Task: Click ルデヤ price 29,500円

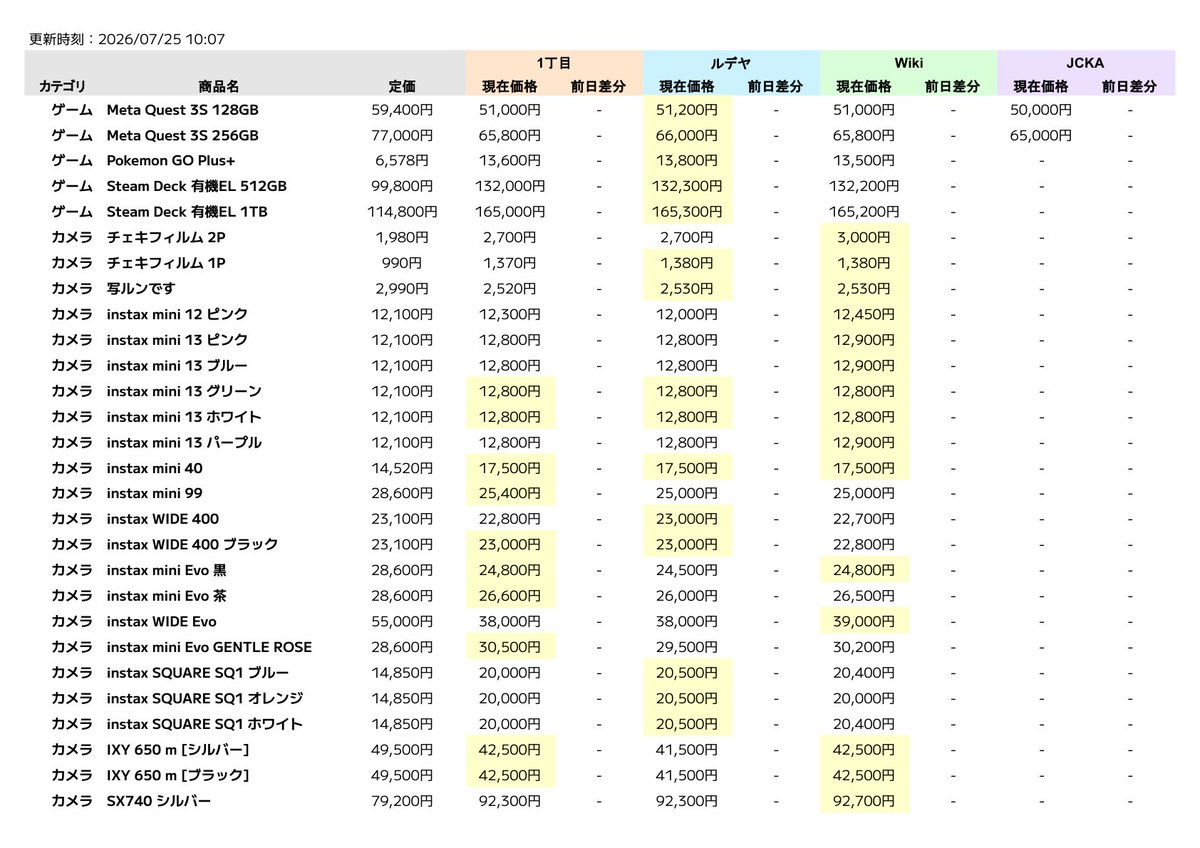Action: pyautogui.click(x=687, y=647)
